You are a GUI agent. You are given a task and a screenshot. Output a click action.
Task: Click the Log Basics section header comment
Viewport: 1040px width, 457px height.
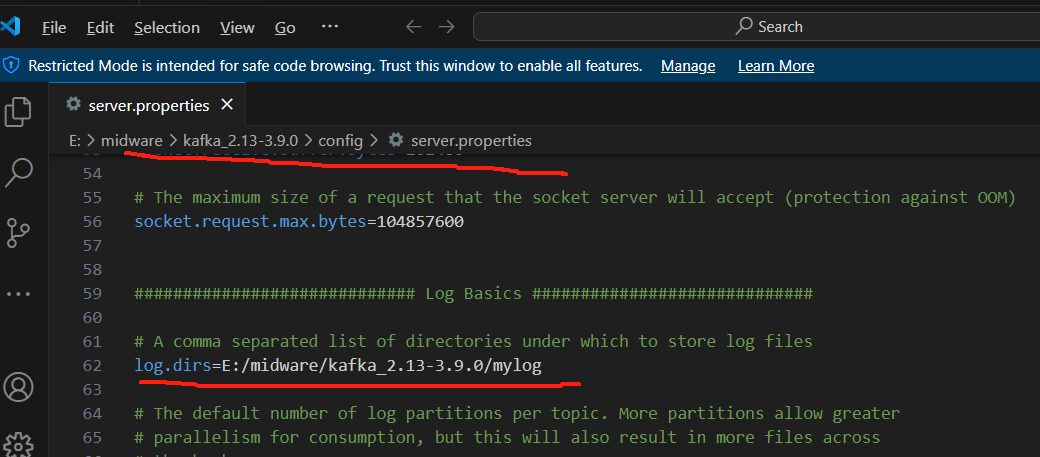pyautogui.click(x=474, y=293)
